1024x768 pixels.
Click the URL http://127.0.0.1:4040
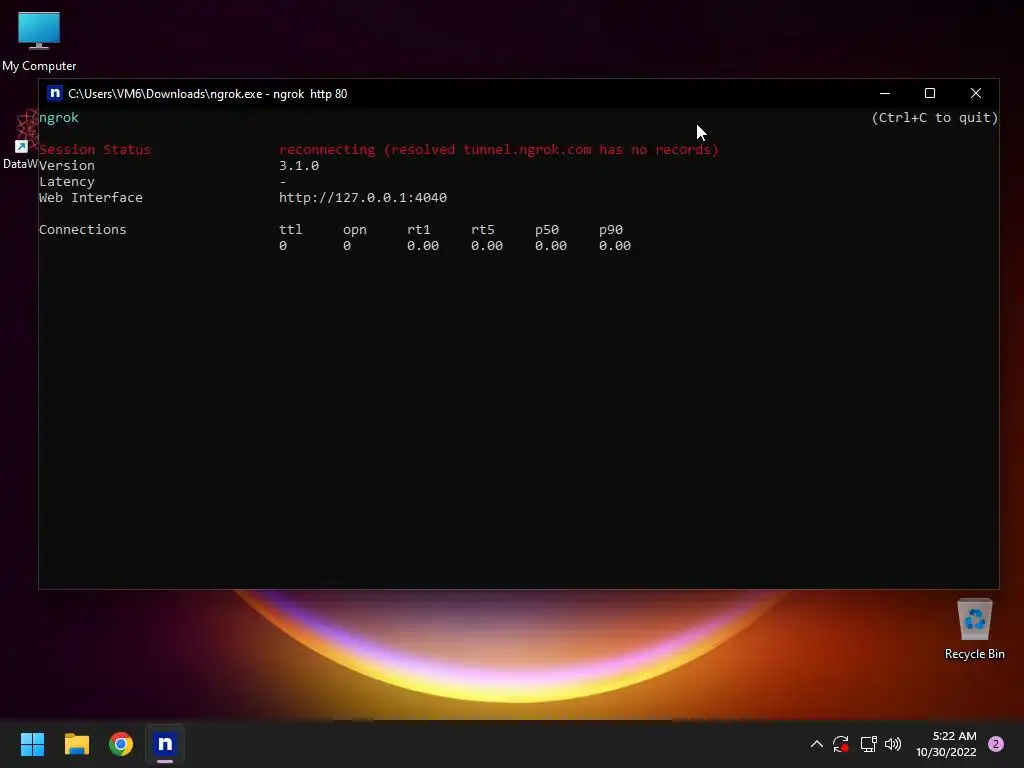[x=363, y=197]
